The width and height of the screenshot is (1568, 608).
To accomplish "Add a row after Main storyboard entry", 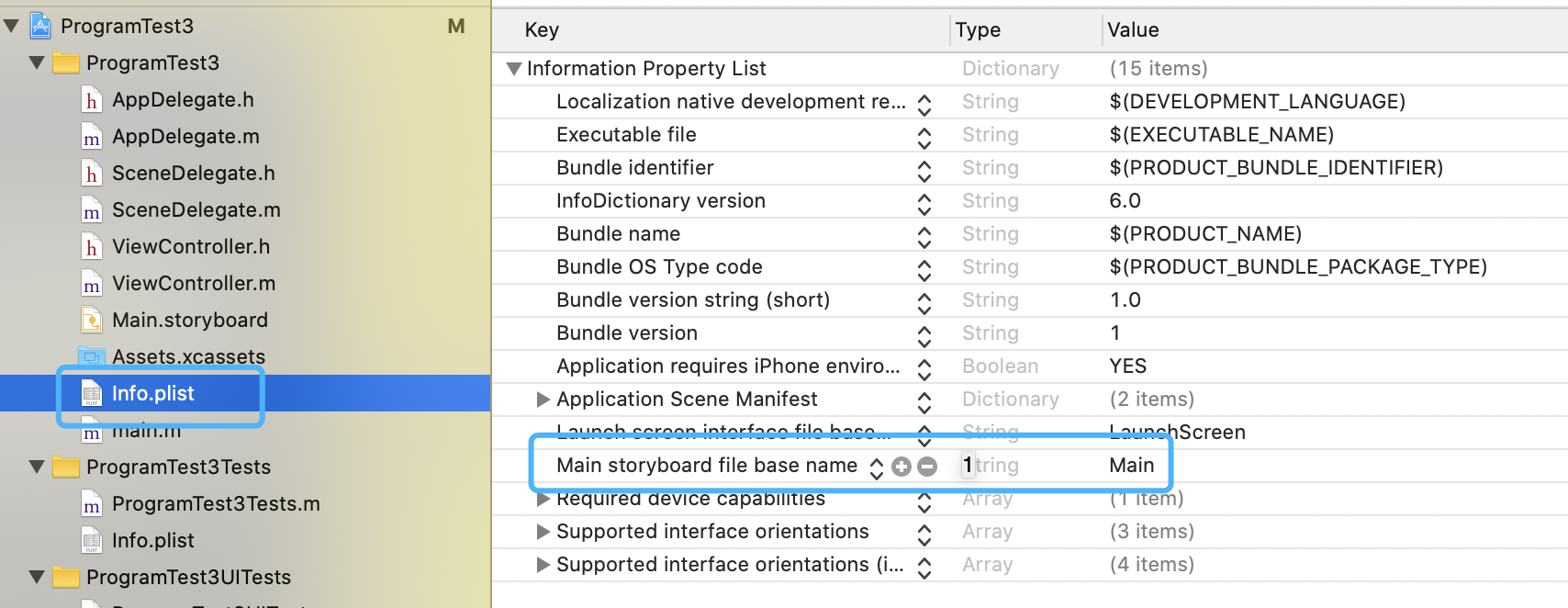I will coord(902,467).
